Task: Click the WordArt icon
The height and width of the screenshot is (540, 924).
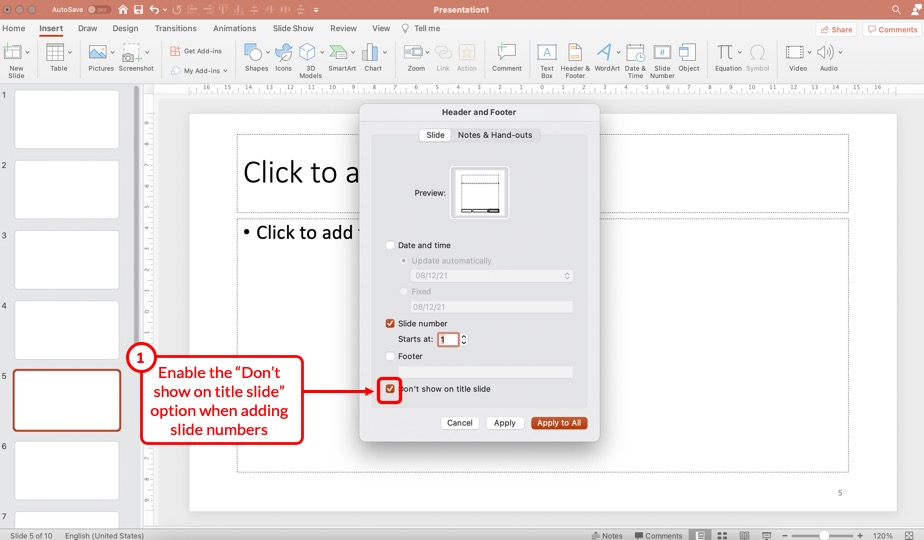Action: click(603, 52)
